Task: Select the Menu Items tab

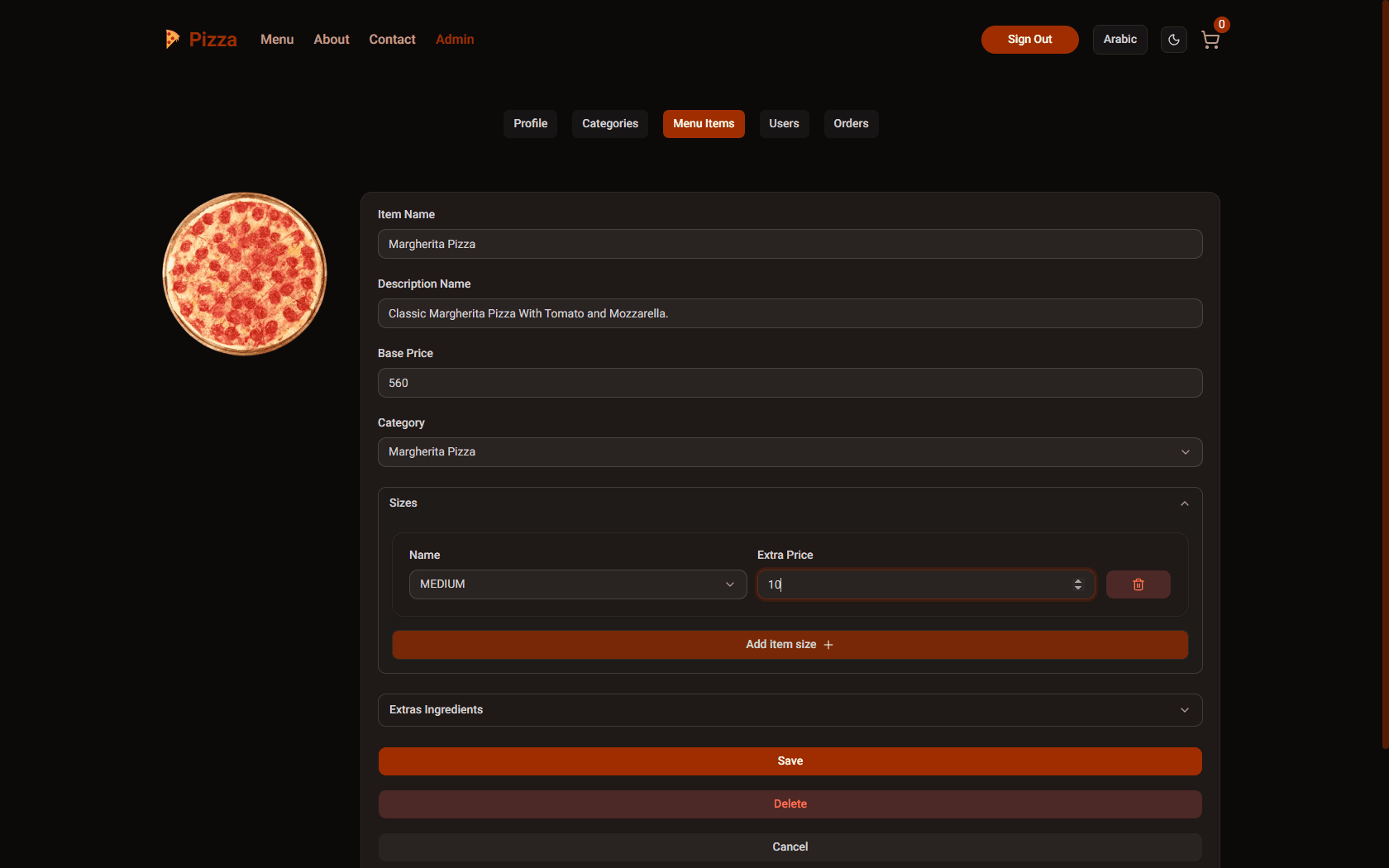Action: pos(704,124)
